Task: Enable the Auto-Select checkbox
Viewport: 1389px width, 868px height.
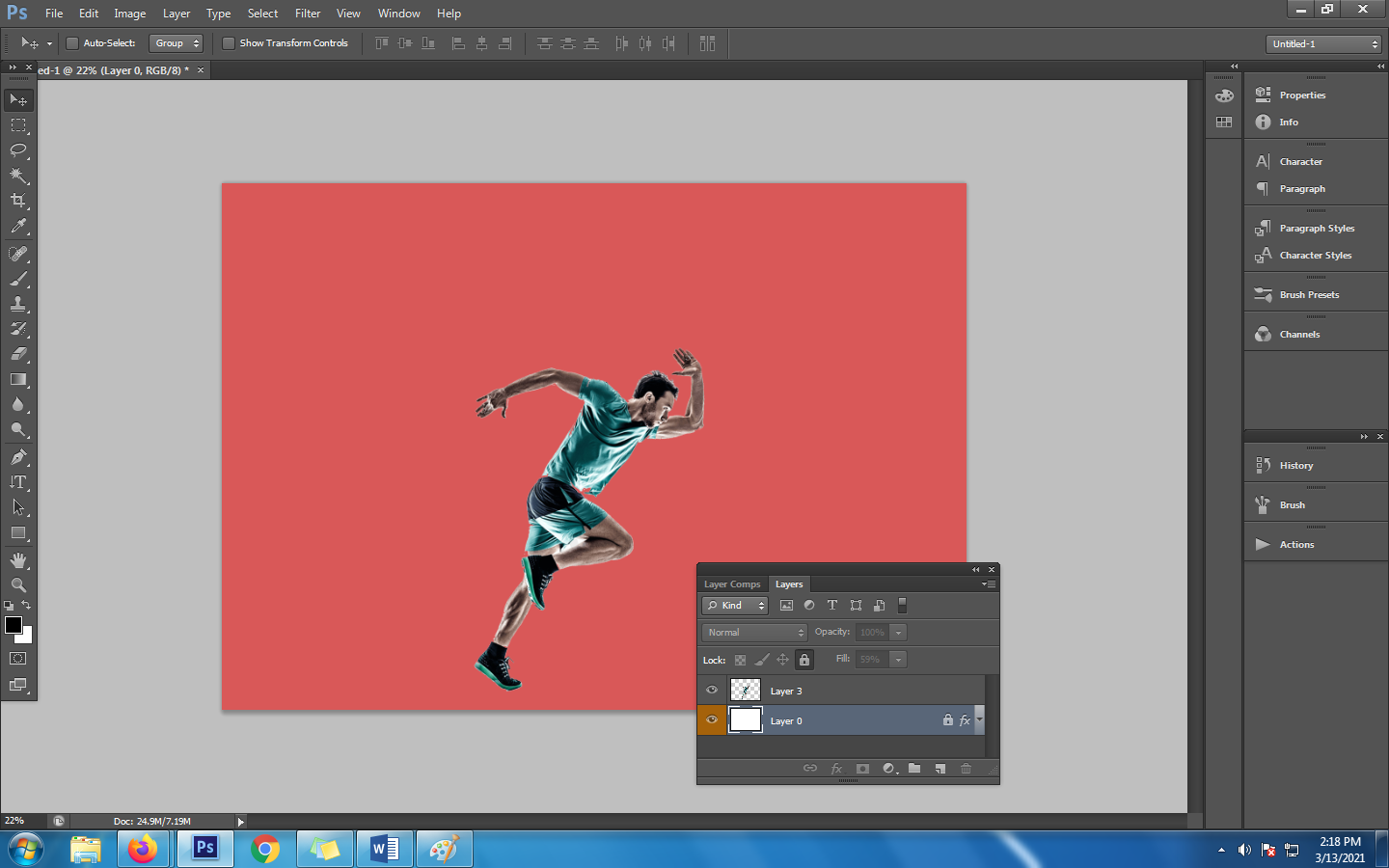Action: click(72, 43)
